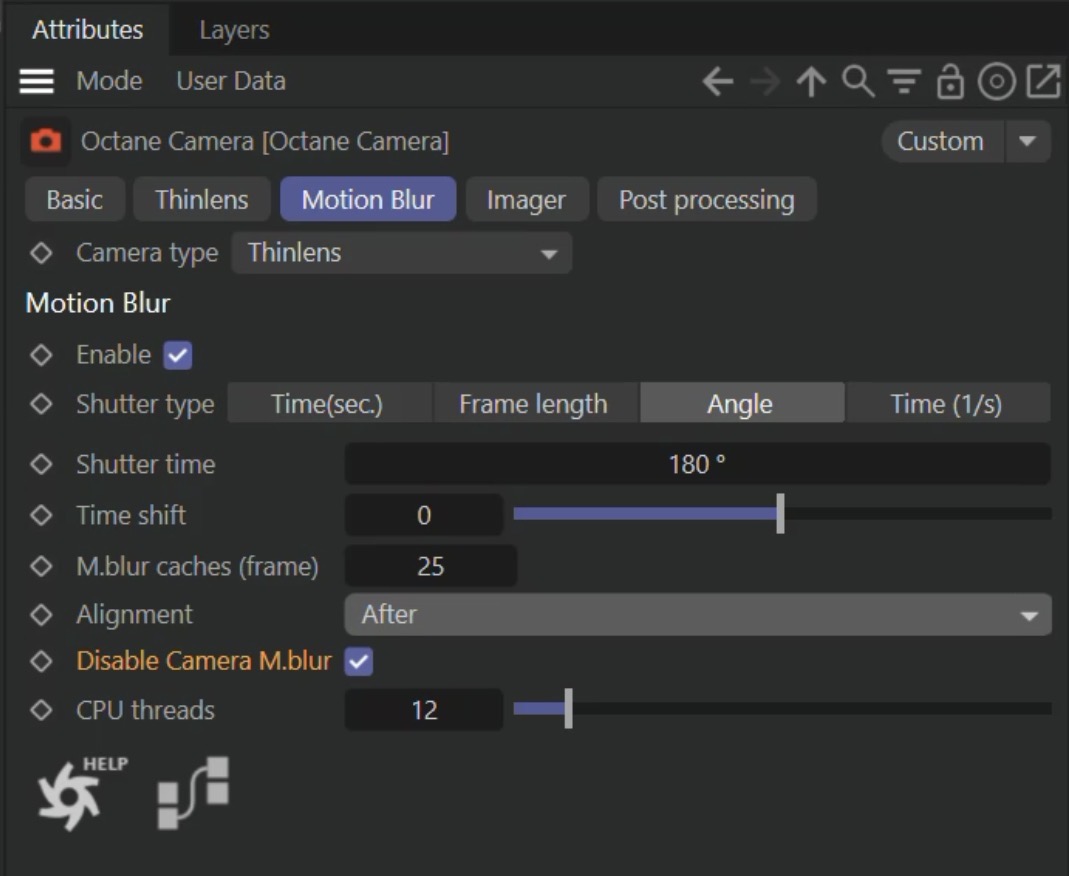Image resolution: width=1069 pixels, height=876 pixels.
Task: Open the User Data menu
Action: 231,81
